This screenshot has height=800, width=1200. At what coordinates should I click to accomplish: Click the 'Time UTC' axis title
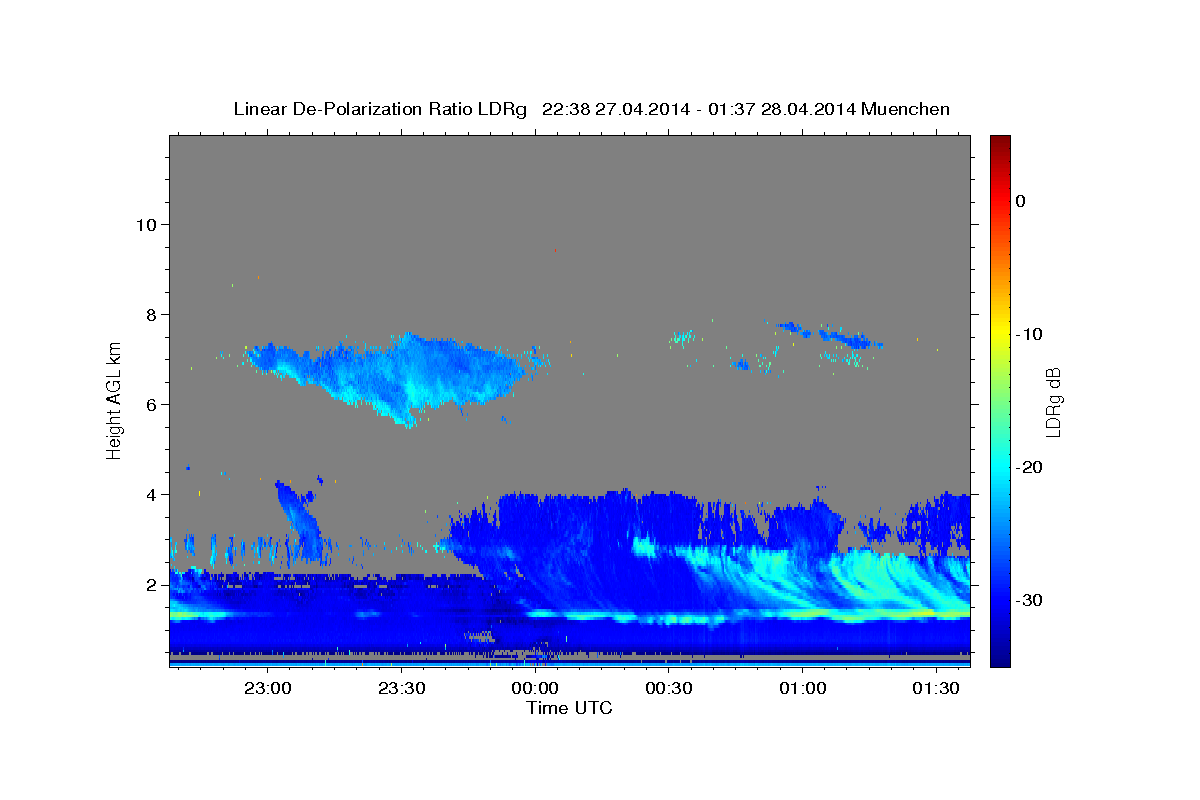coord(569,708)
